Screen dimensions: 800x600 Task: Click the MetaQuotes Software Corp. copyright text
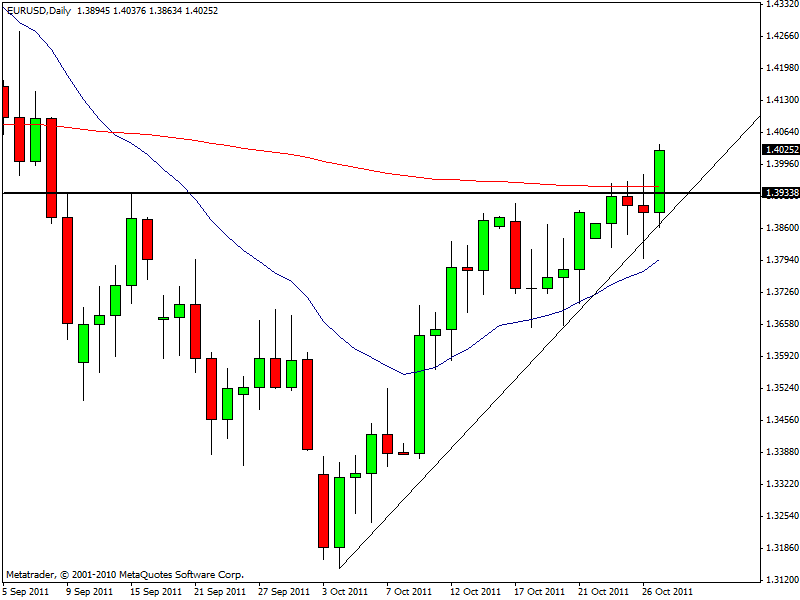tap(125, 575)
